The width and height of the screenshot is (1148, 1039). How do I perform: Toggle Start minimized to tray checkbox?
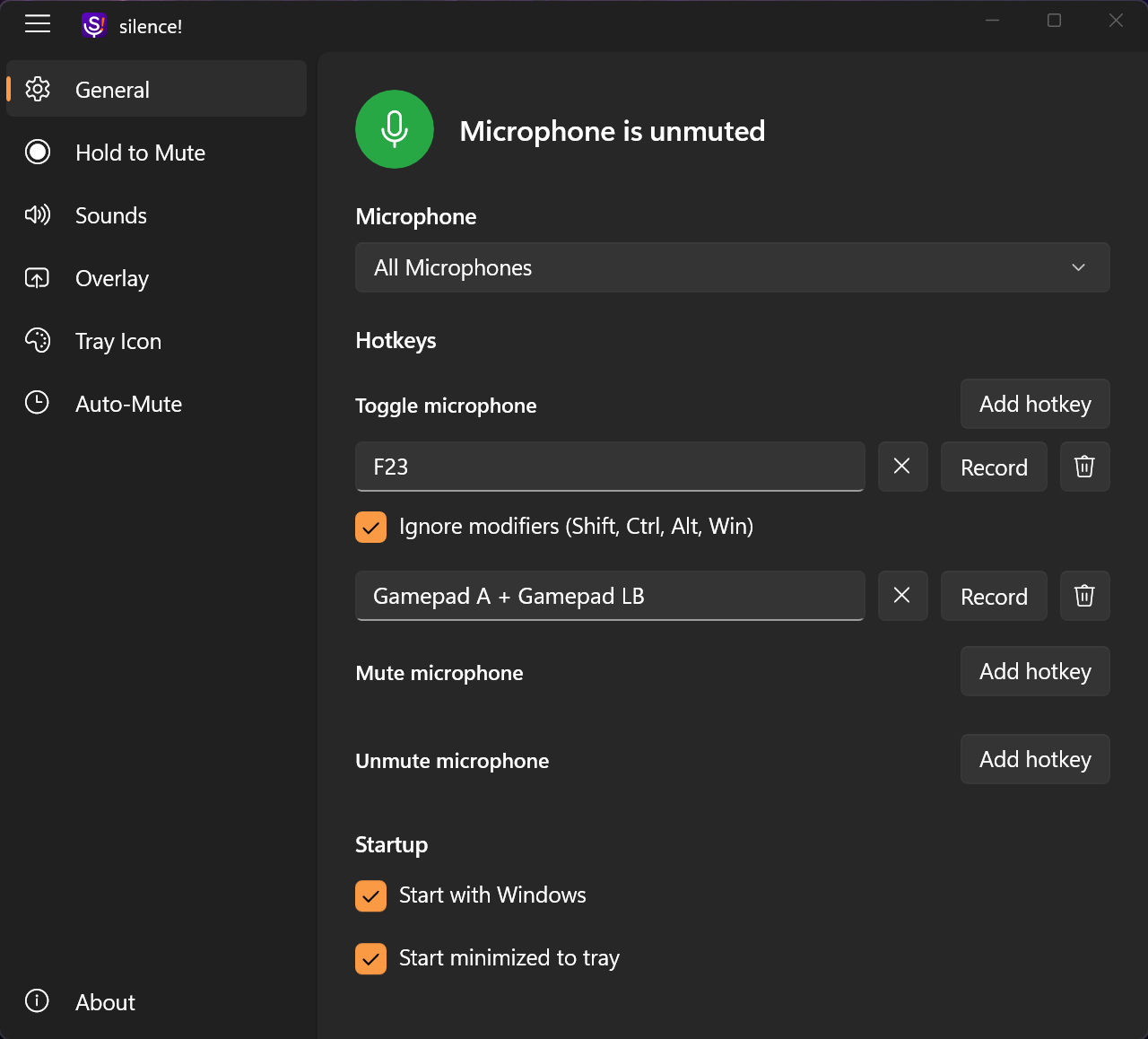(x=370, y=958)
